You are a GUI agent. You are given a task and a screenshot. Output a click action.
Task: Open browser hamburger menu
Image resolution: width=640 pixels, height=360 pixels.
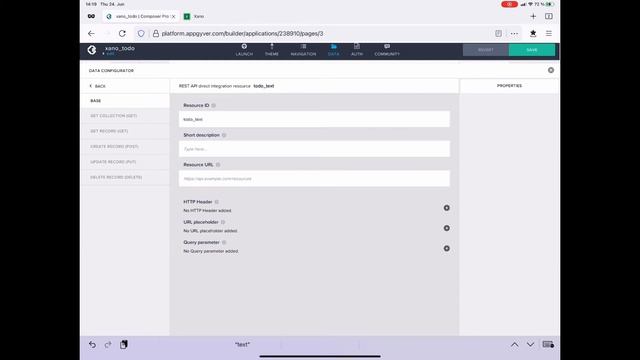(x=549, y=33)
